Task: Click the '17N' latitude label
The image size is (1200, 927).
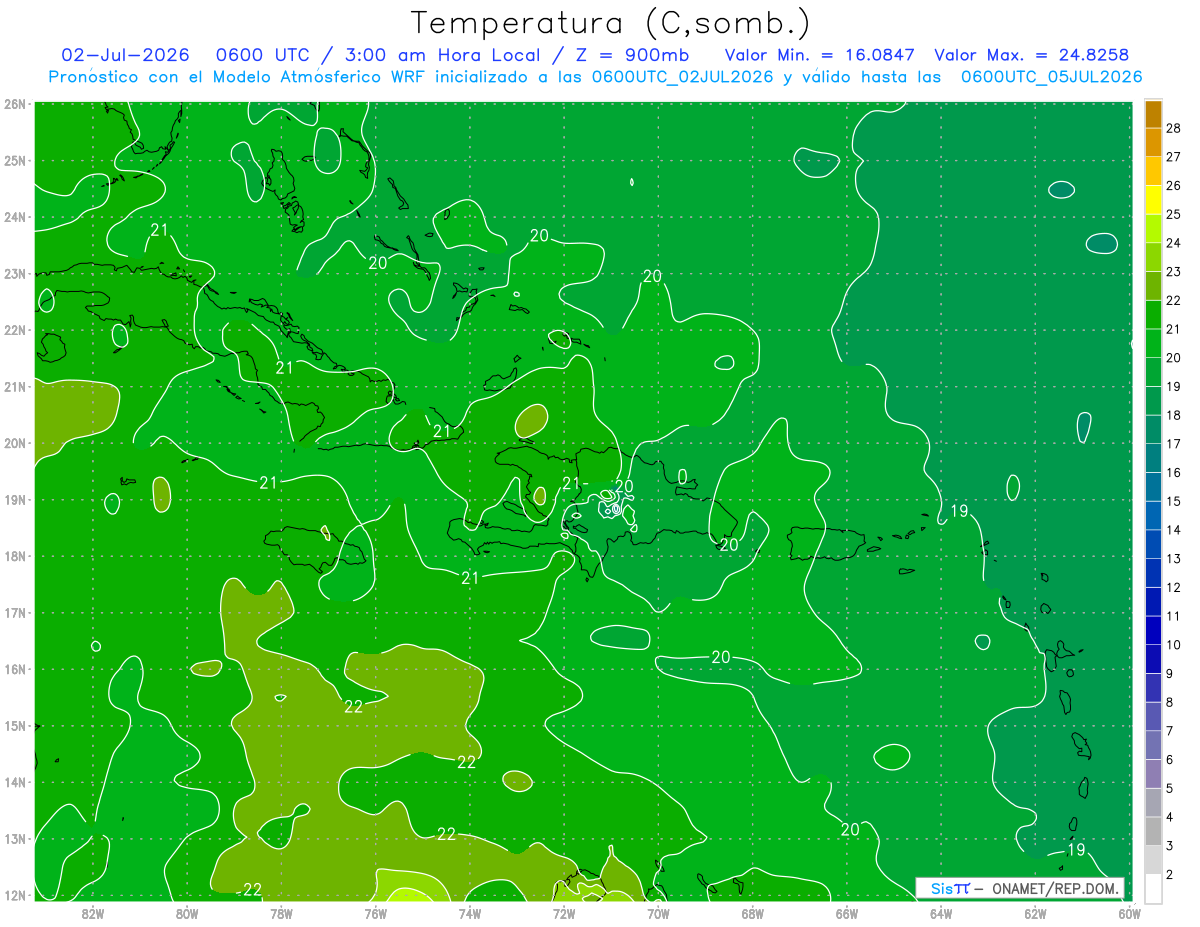Action: pos(15,612)
